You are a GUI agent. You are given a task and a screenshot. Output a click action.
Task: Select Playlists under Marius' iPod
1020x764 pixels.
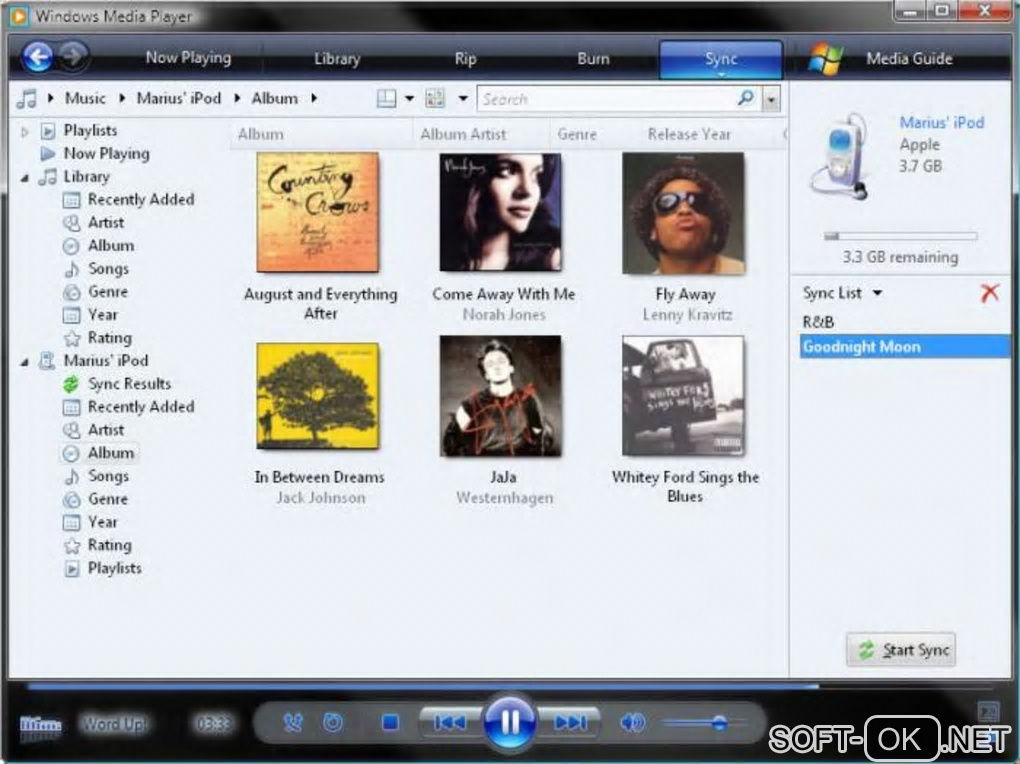pyautogui.click(x=114, y=568)
